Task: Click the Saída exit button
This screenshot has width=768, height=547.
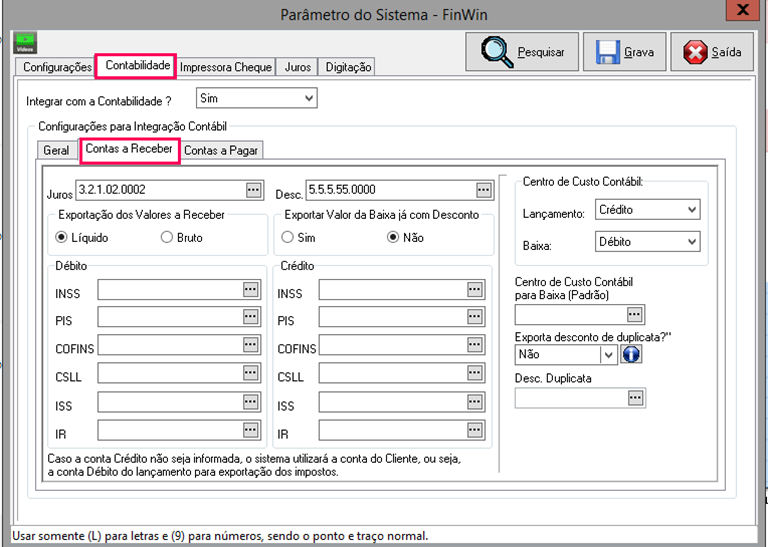Action: click(x=712, y=52)
